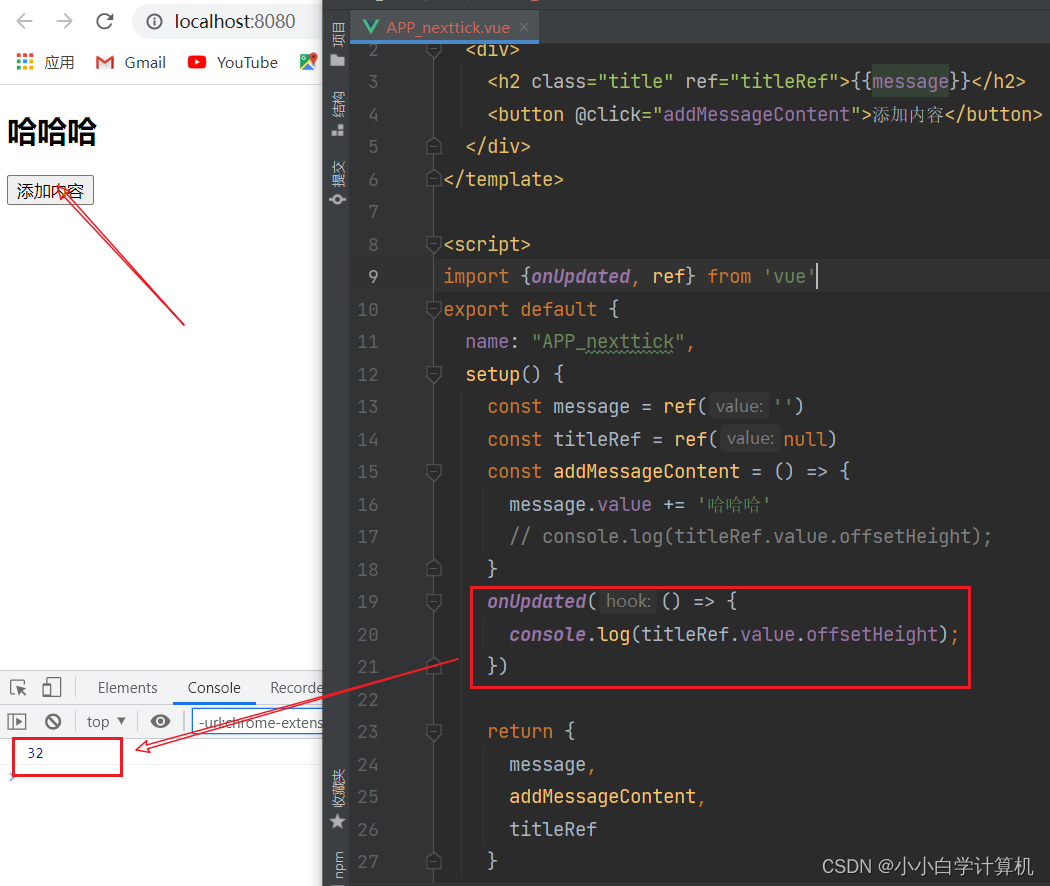Open the Gmail bookmark
The image size is (1050, 886).
click(x=131, y=62)
